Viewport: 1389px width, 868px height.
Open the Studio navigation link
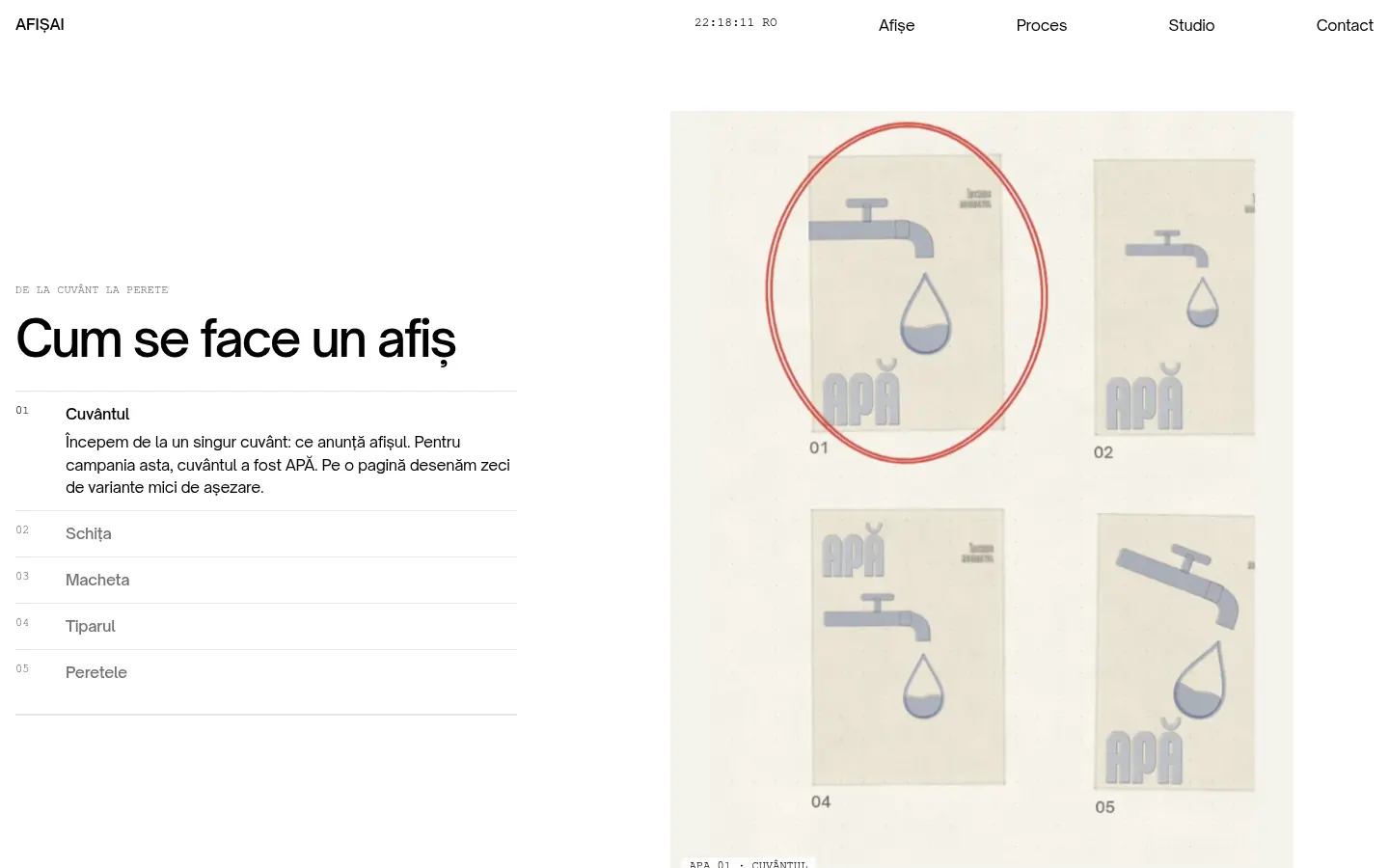[x=1191, y=25]
